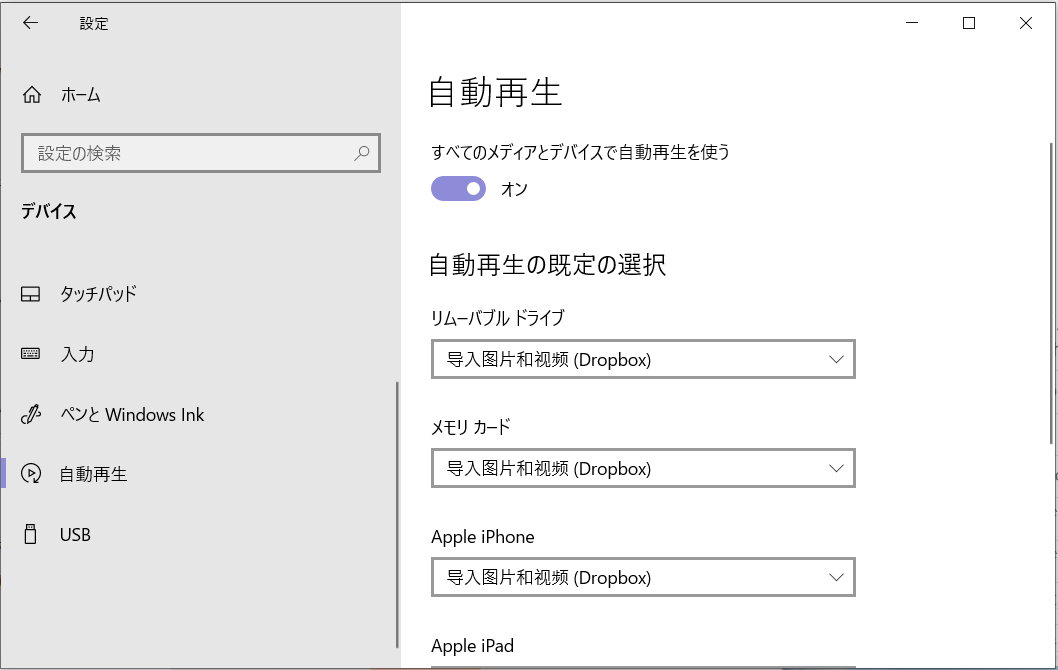Click the keyboard input icon
This screenshot has height=670, width=1058.
(31, 354)
